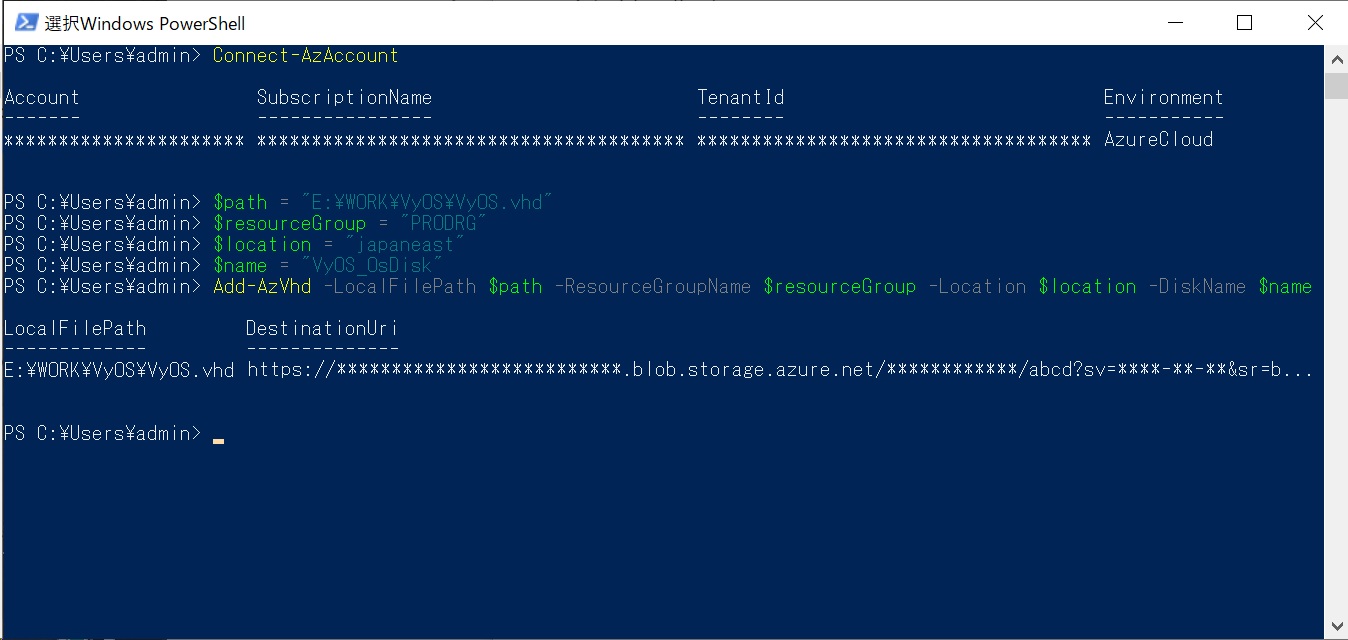This screenshot has width=1348, height=640.
Task: Click the TenantId column header
Action: [740, 98]
